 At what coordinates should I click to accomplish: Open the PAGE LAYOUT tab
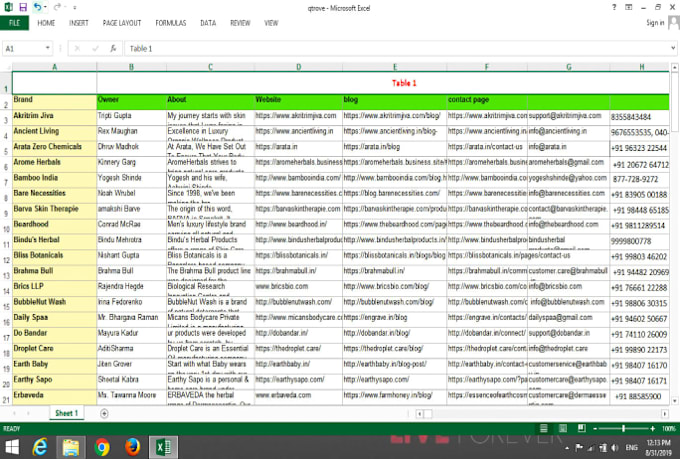coord(122,23)
